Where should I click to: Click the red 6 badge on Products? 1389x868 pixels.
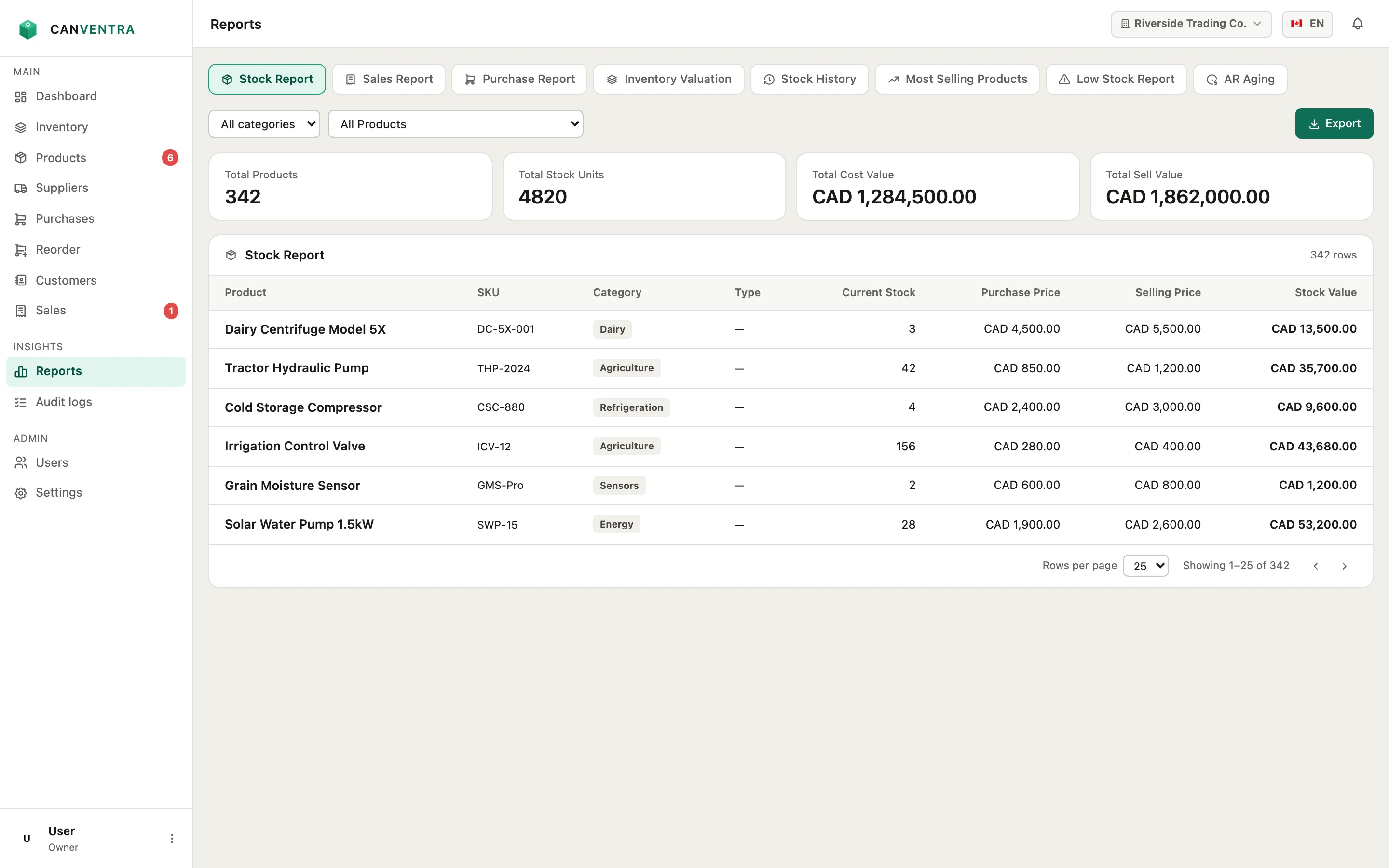(x=170, y=158)
